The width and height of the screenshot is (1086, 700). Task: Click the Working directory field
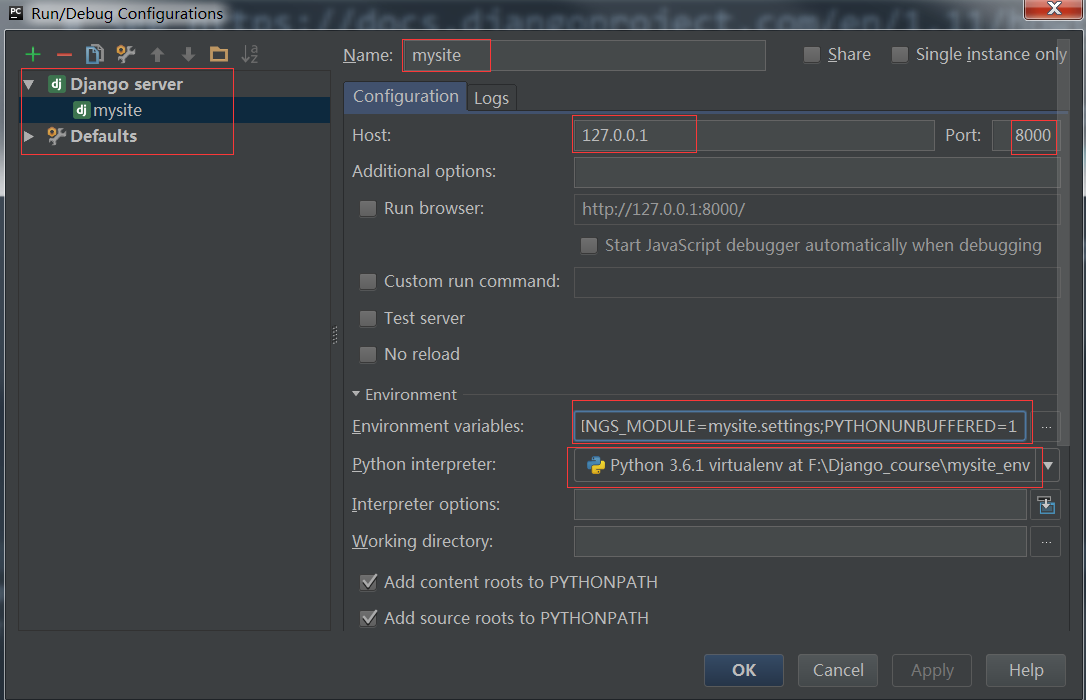pyautogui.click(x=800, y=541)
